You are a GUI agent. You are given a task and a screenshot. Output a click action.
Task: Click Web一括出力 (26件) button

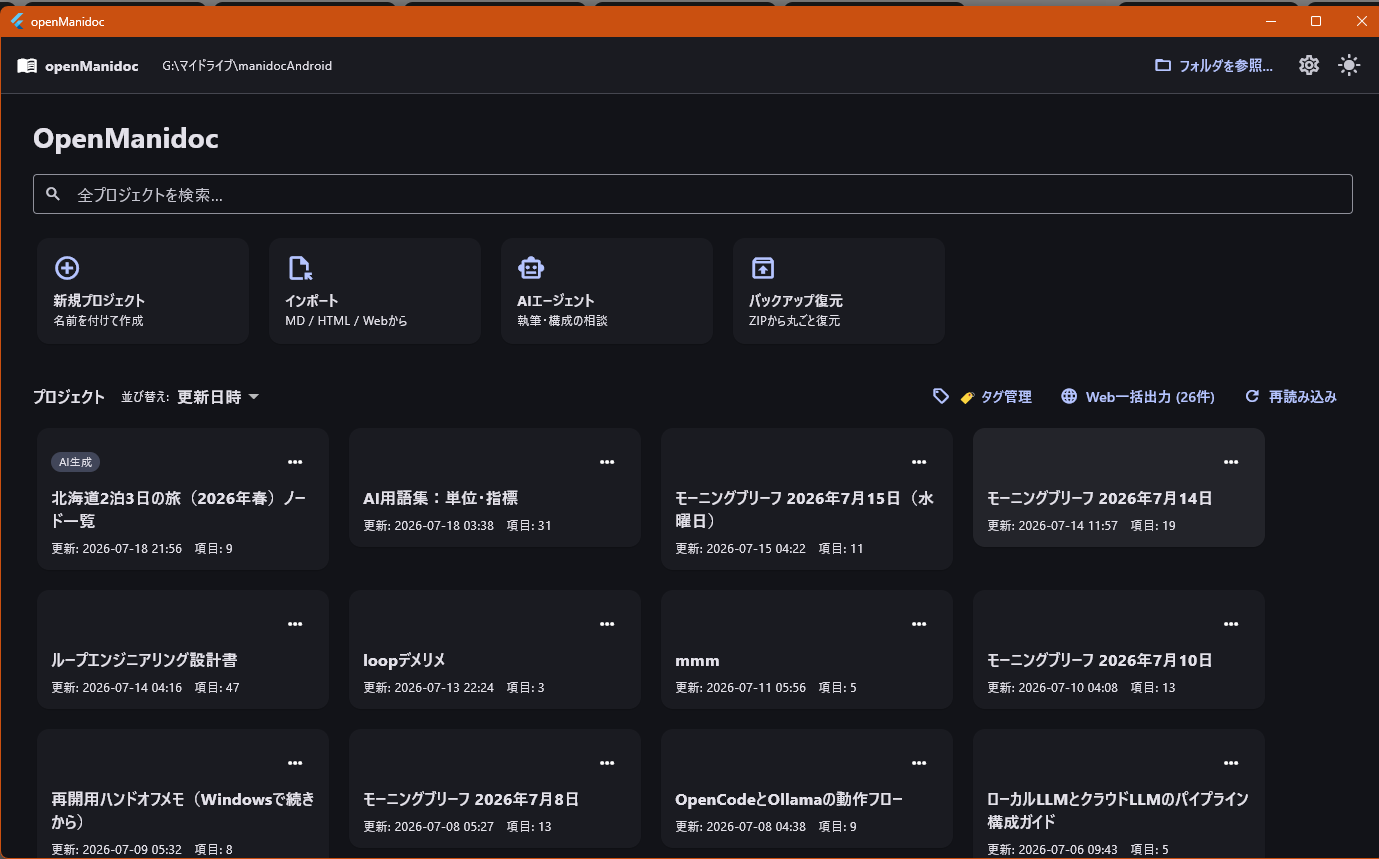pos(1138,397)
